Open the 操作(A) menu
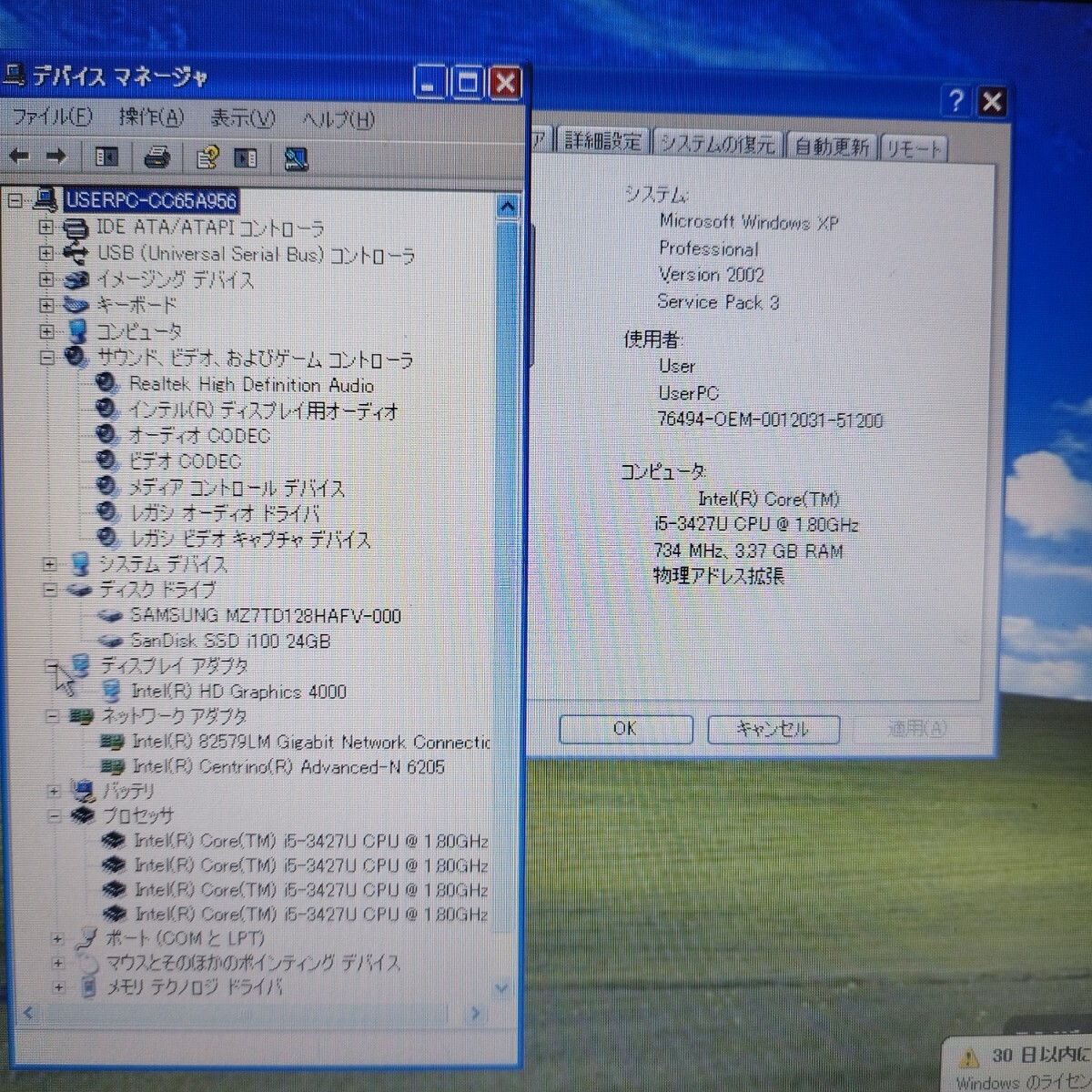This screenshot has width=1092, height=1092. click(x=151, y=117)
